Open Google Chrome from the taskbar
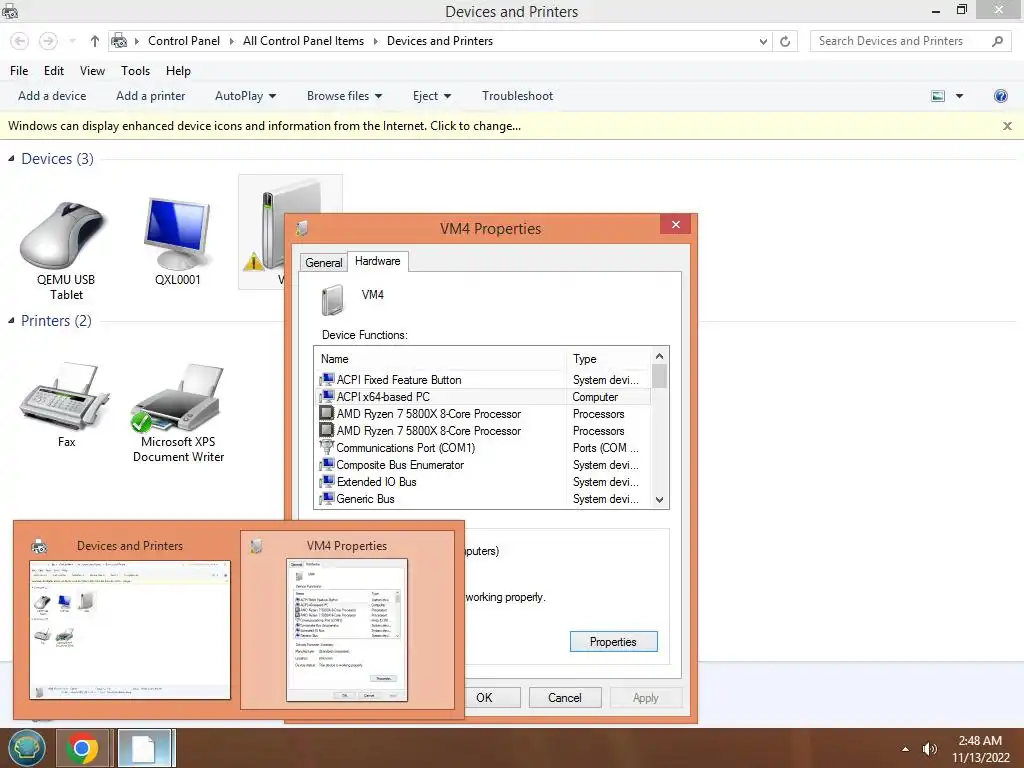This screenshot has width=1024, height=768. pos(82,748)
